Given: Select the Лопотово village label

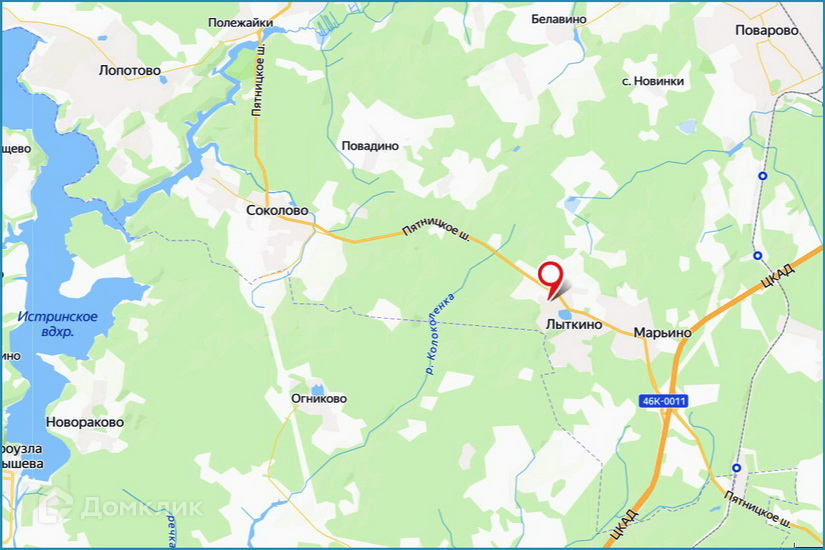Looking at the screenshot, I should 129,71.
